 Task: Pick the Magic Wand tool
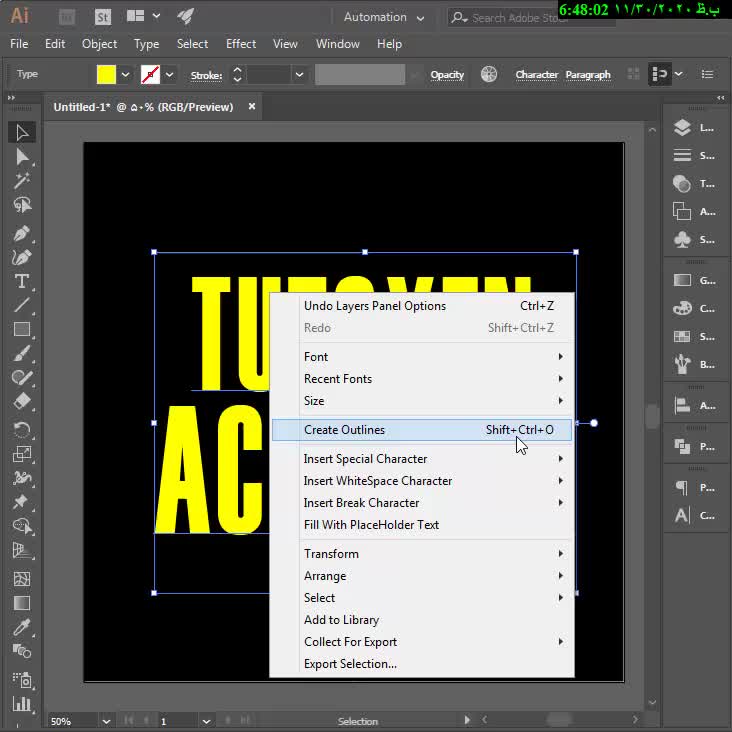coord(21,181)
